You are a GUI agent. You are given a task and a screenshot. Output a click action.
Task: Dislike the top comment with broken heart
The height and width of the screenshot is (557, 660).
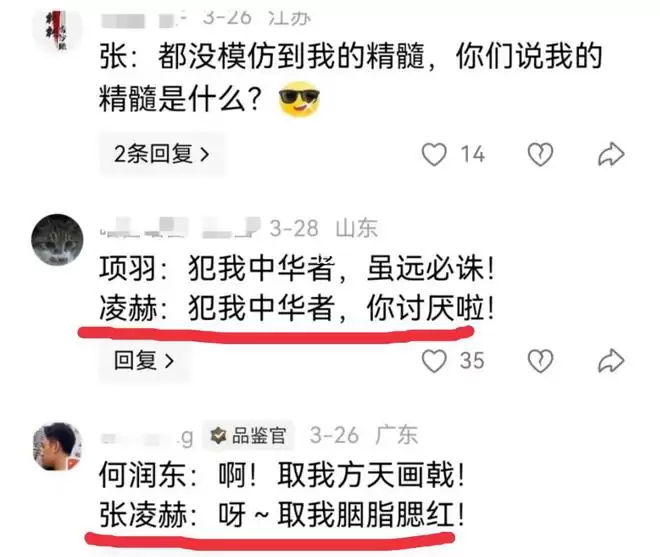click(540, 155)
